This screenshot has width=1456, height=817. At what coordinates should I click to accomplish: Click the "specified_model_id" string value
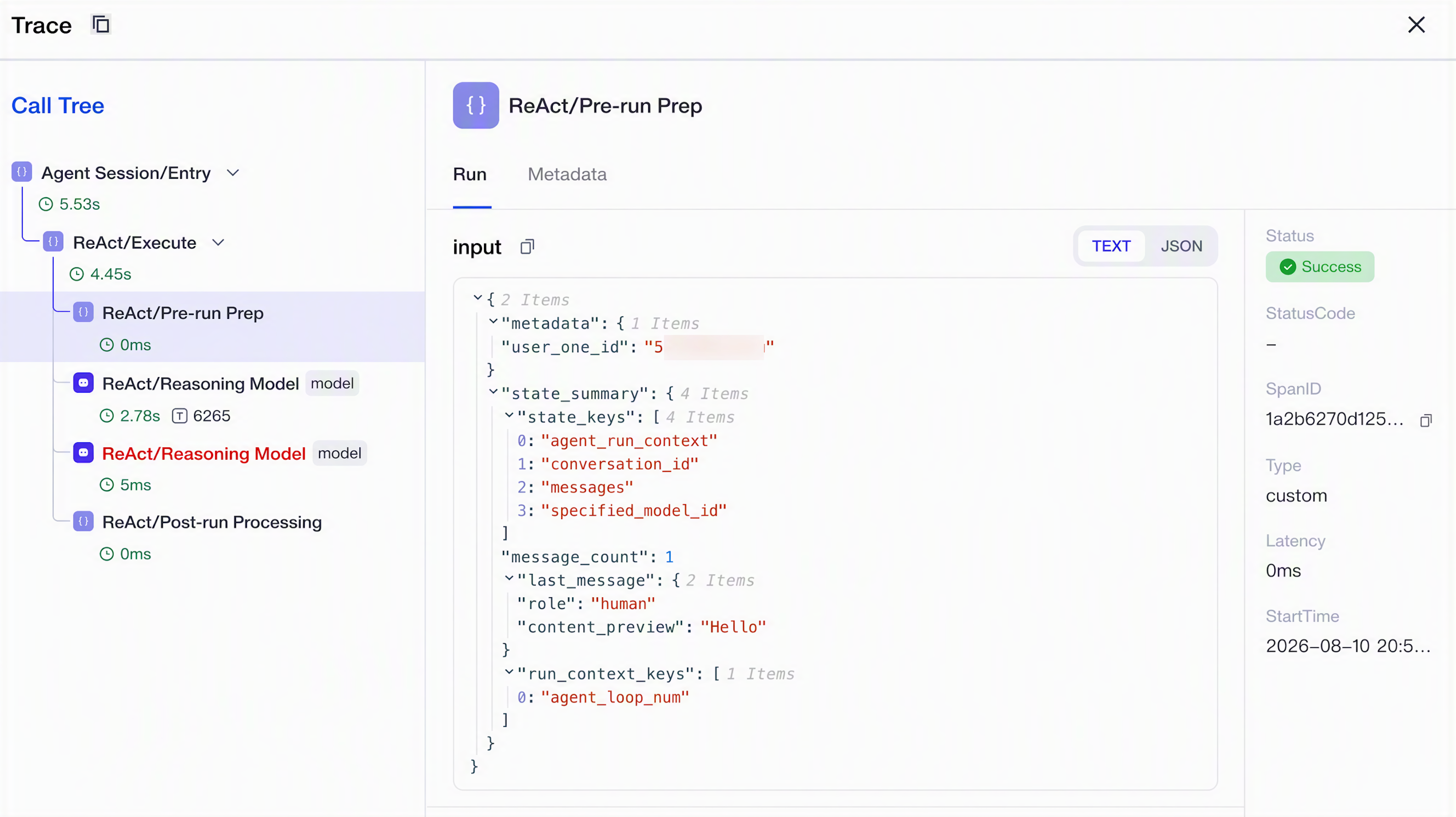[x=633, y=511]
